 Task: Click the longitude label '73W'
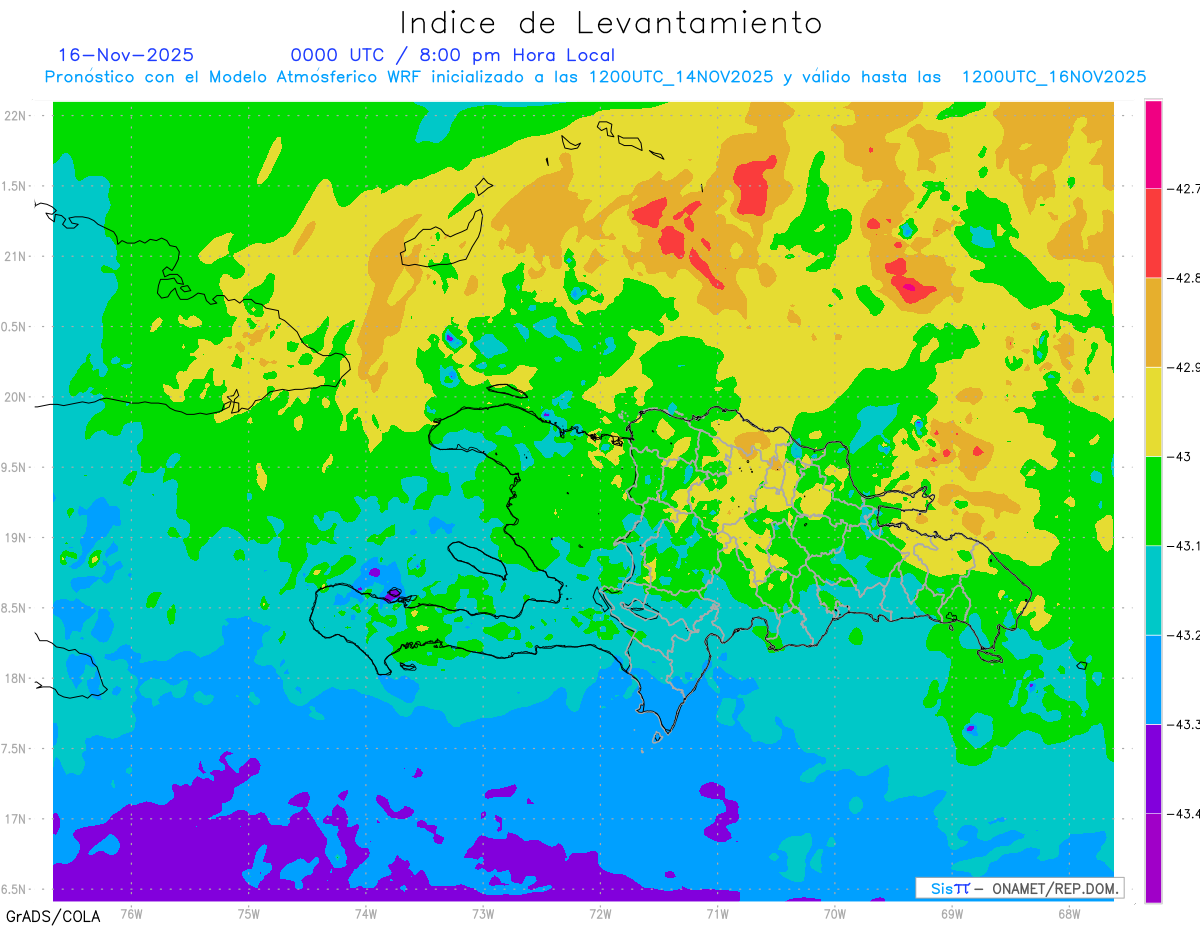483,913
